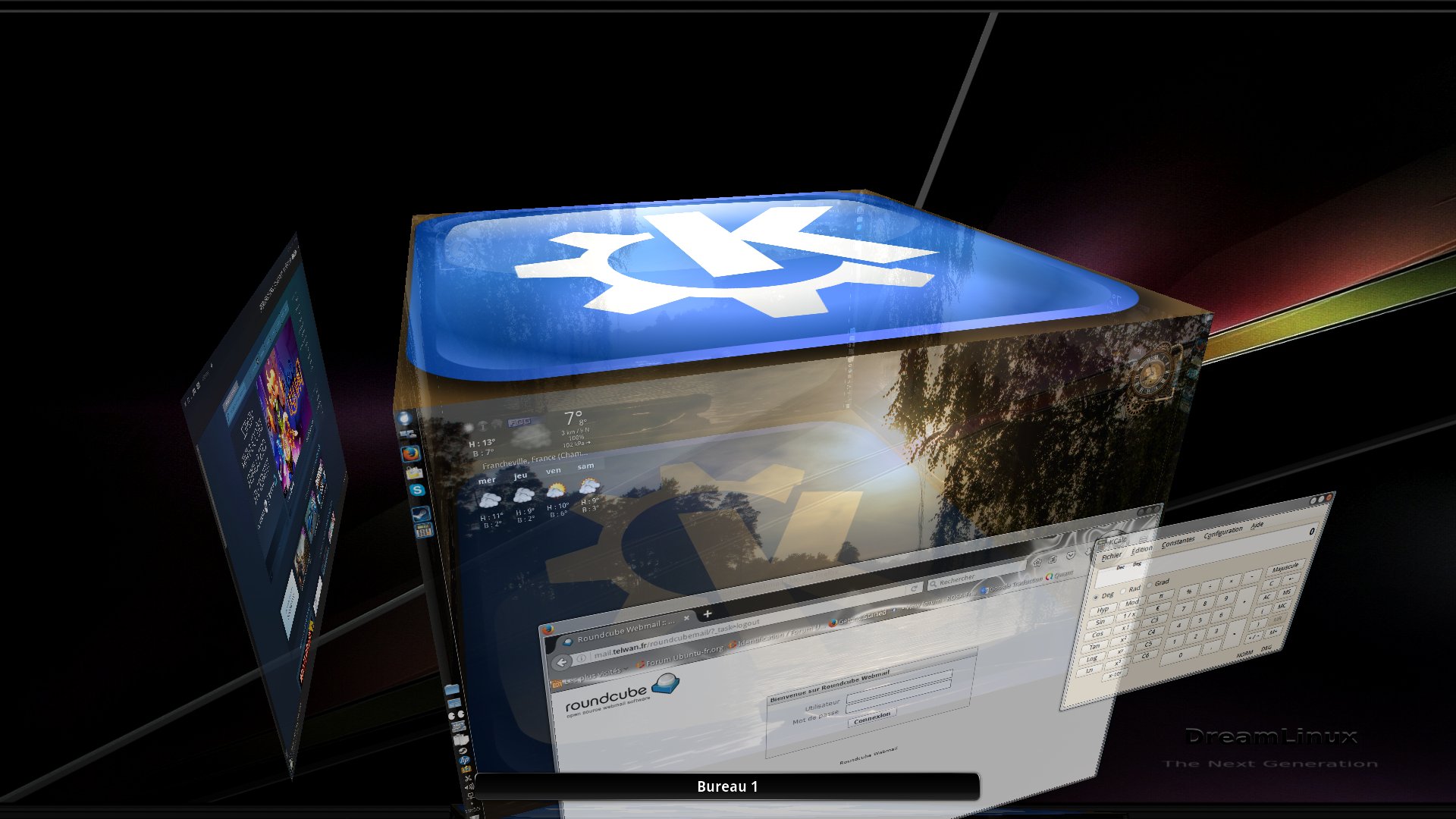Open calculator icon in side panel
Screen dimensions: 1456x819
[424, 531]
